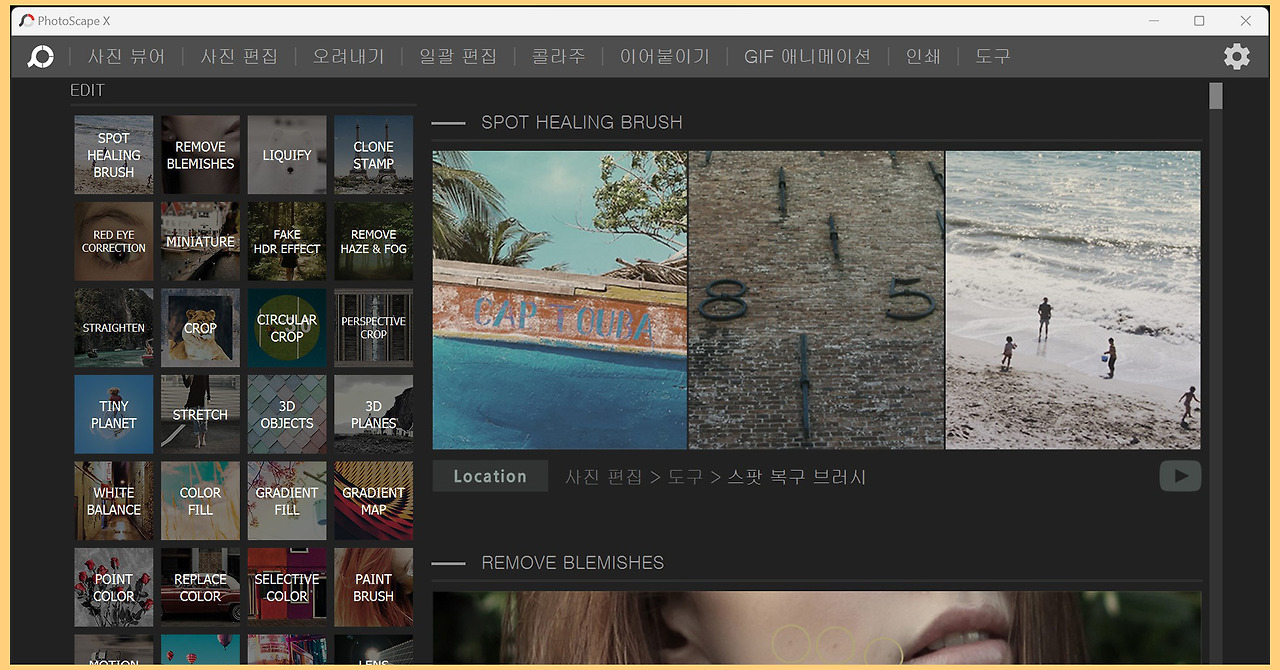Open the Circular Crop tile
Screen dimensions: 1280x670
click(x=287, y=328)
